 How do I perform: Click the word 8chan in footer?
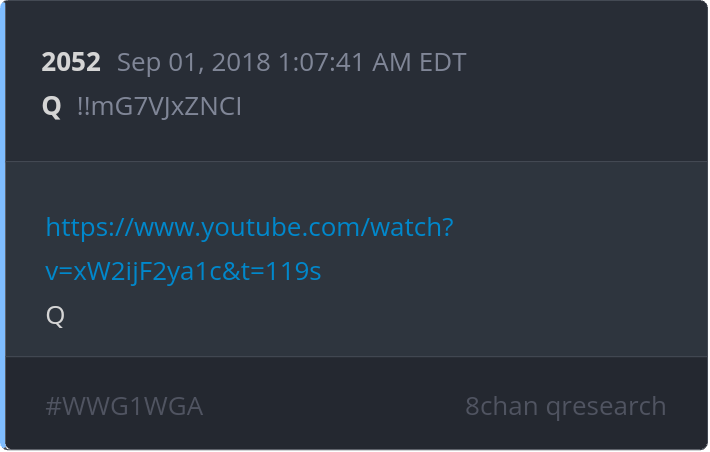pos(502,406)
